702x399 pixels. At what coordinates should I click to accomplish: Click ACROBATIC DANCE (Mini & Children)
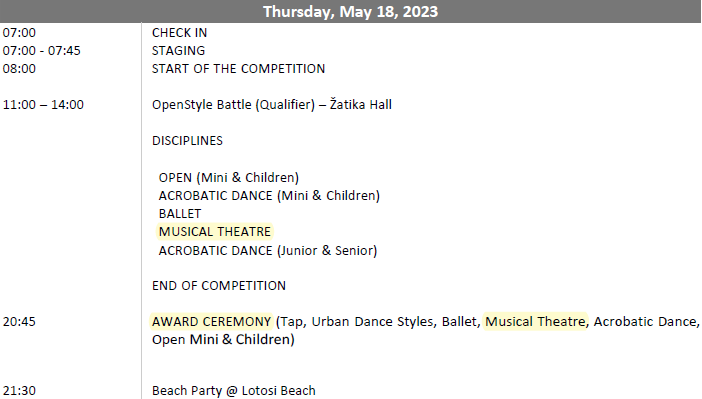(x=269, y=196)
